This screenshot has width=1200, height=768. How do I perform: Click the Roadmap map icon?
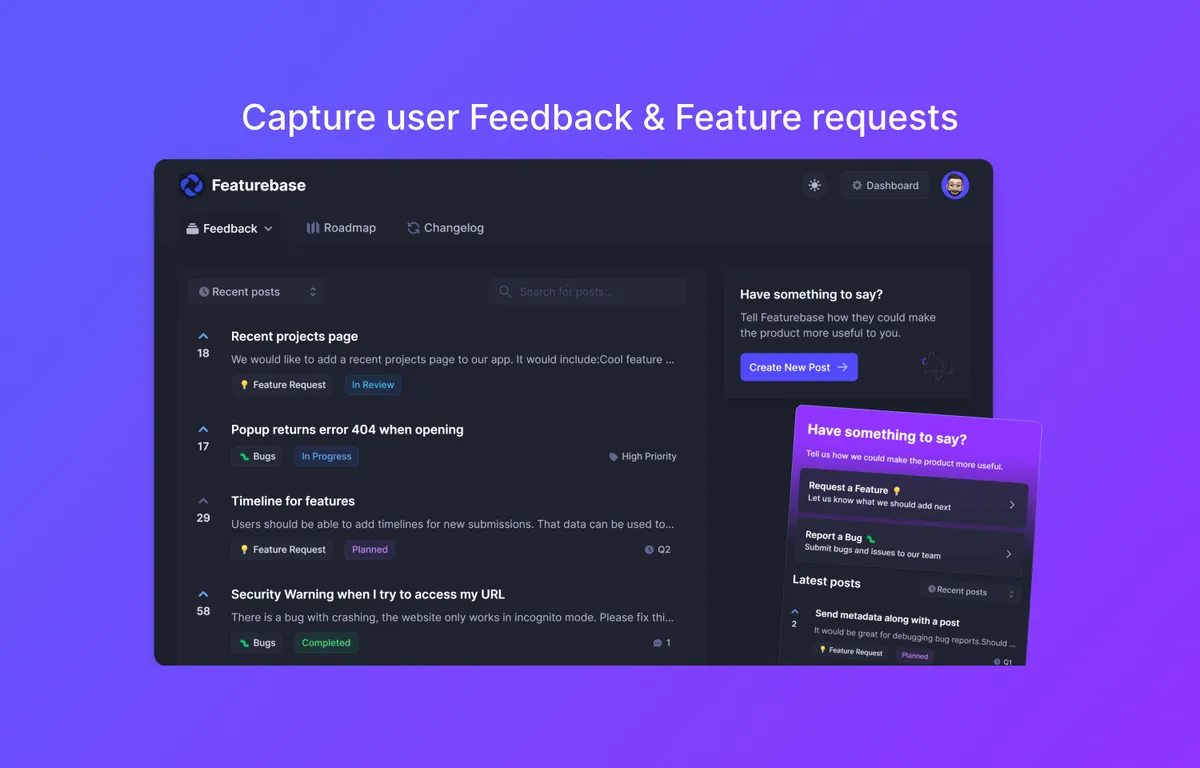pyautogui.click(x=313, y=228)
